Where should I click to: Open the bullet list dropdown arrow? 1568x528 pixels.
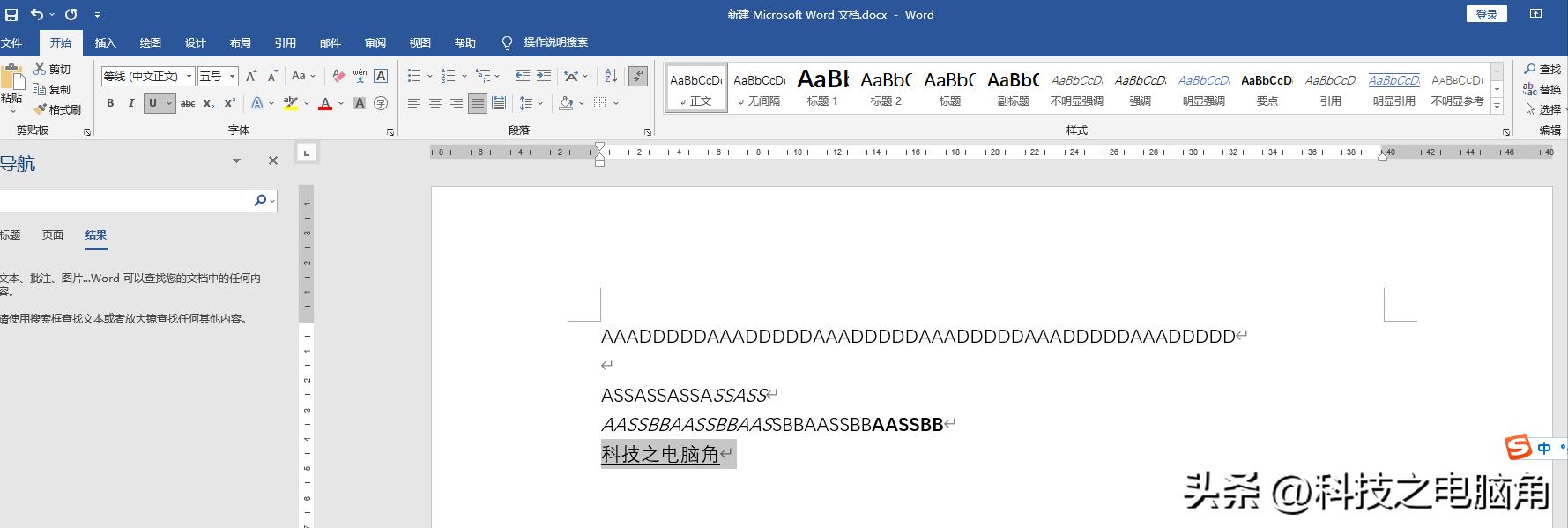430,76
